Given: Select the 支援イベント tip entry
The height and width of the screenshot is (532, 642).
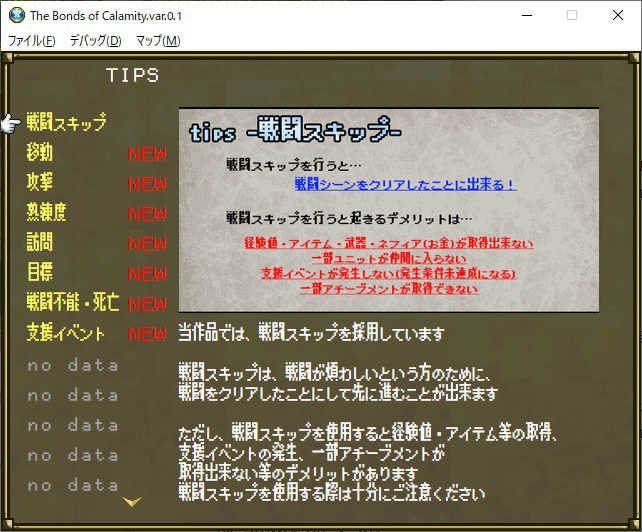Looking at the screenshot, I should pyautogui.click(x=66, y=332).
